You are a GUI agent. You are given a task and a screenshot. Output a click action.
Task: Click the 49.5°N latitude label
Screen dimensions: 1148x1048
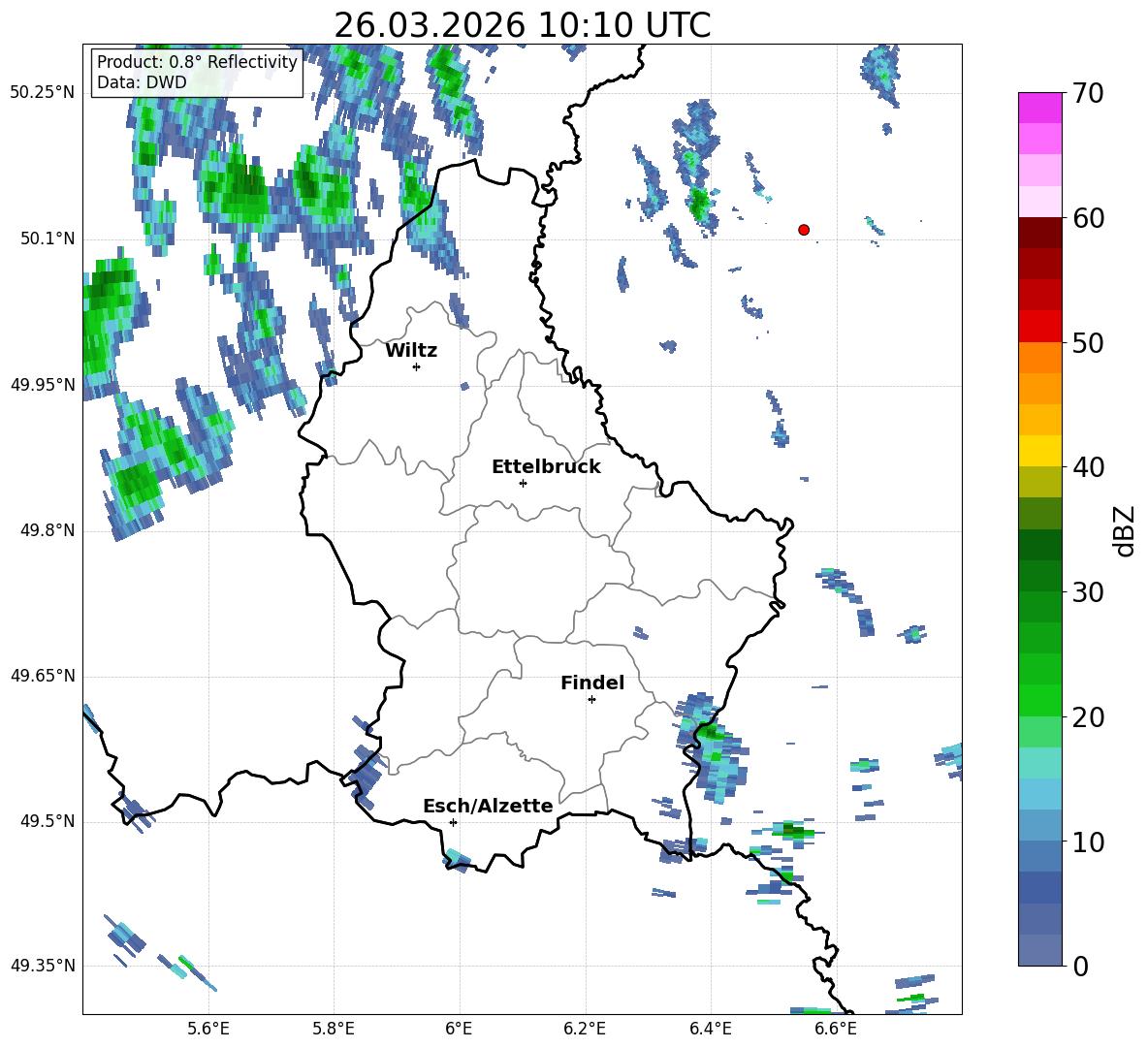48,821
